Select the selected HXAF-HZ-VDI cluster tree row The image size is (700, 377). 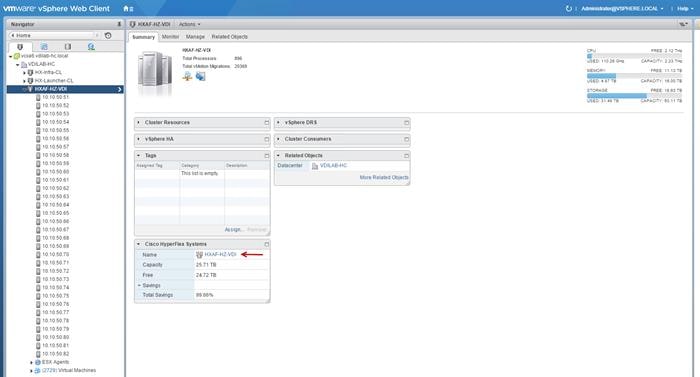[65, 89]
